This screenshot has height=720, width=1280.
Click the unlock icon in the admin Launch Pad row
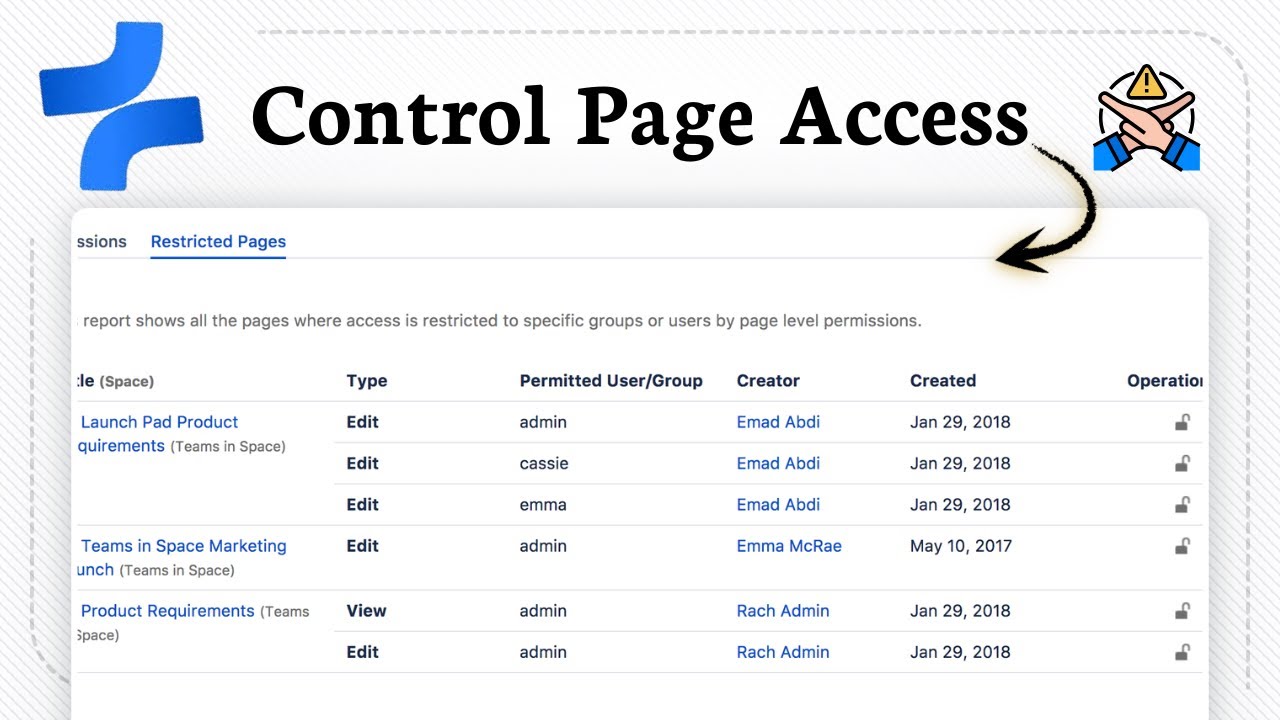coord(1182,422)
